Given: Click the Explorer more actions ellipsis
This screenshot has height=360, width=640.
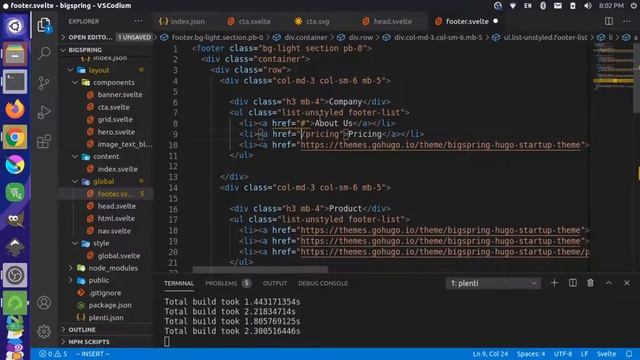Looking at the screenshot, I should [x=138, y=21].
